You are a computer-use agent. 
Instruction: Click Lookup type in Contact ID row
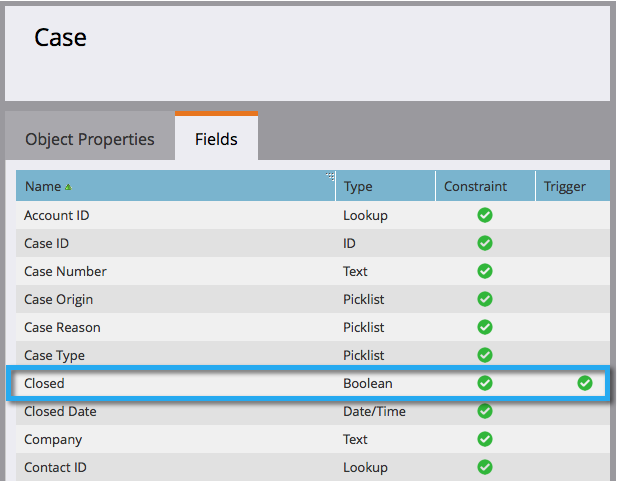click(365, 468)
